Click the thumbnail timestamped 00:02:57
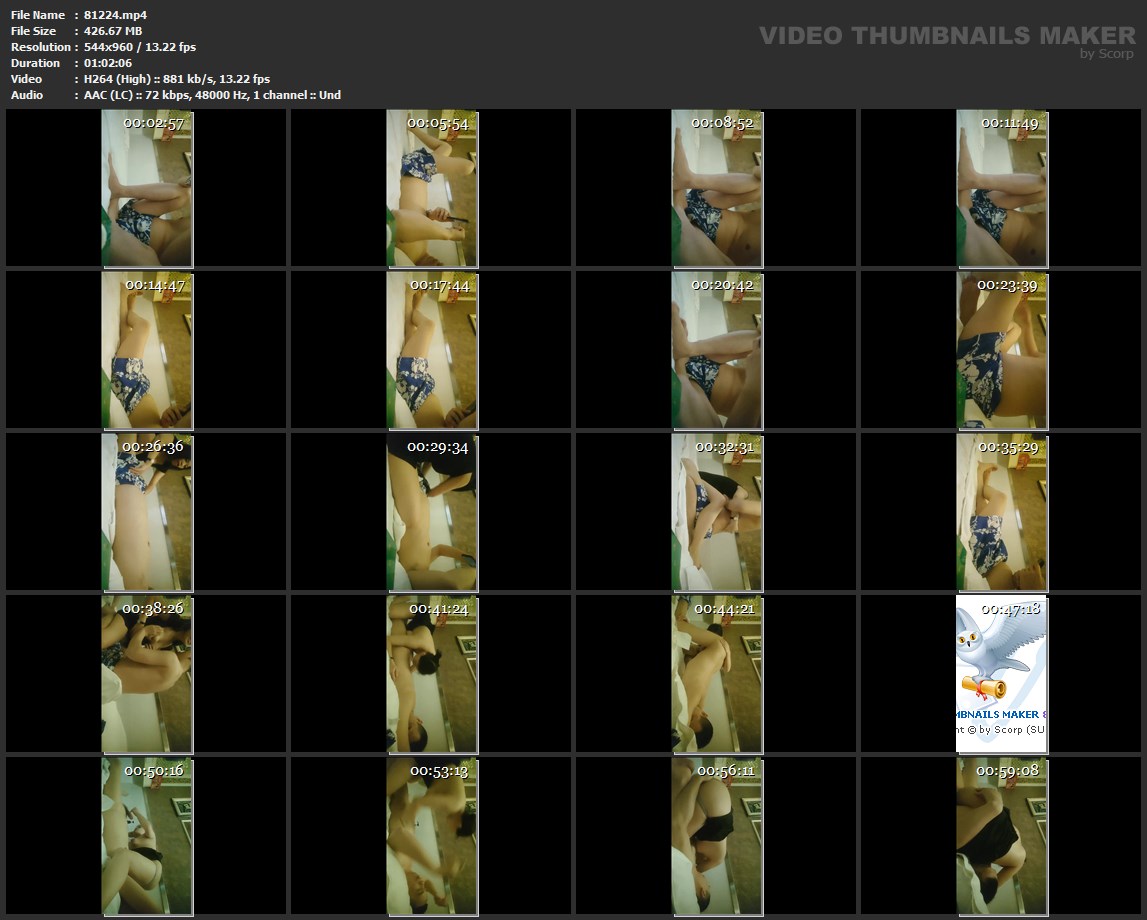The width and height of the screenshot is (1147, 920). [147, 188]
